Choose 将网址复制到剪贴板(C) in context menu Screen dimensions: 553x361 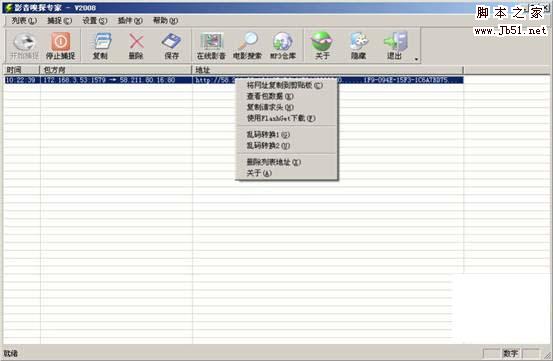coord(286,85)
